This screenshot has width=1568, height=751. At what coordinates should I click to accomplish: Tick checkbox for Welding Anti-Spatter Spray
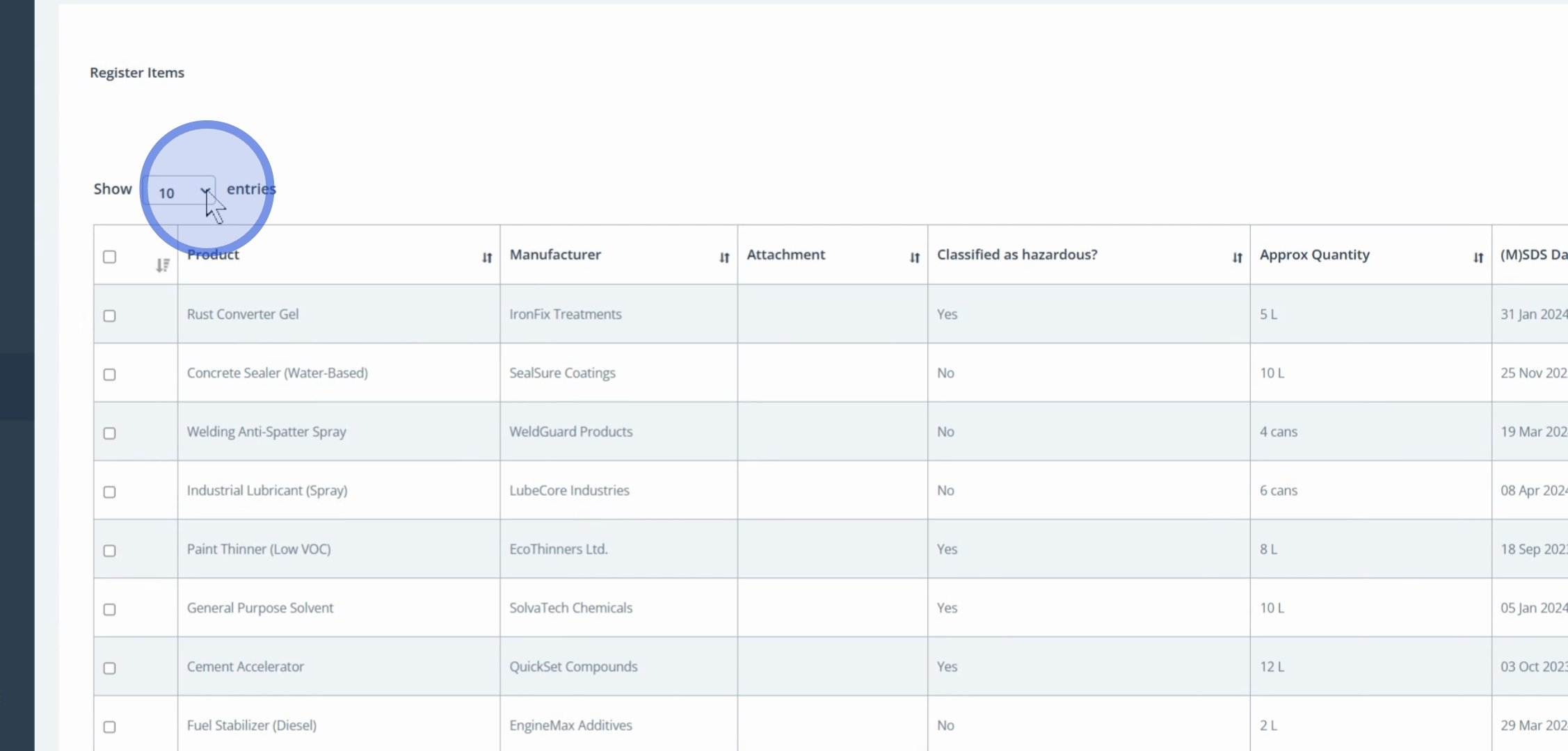click(110, 433)
